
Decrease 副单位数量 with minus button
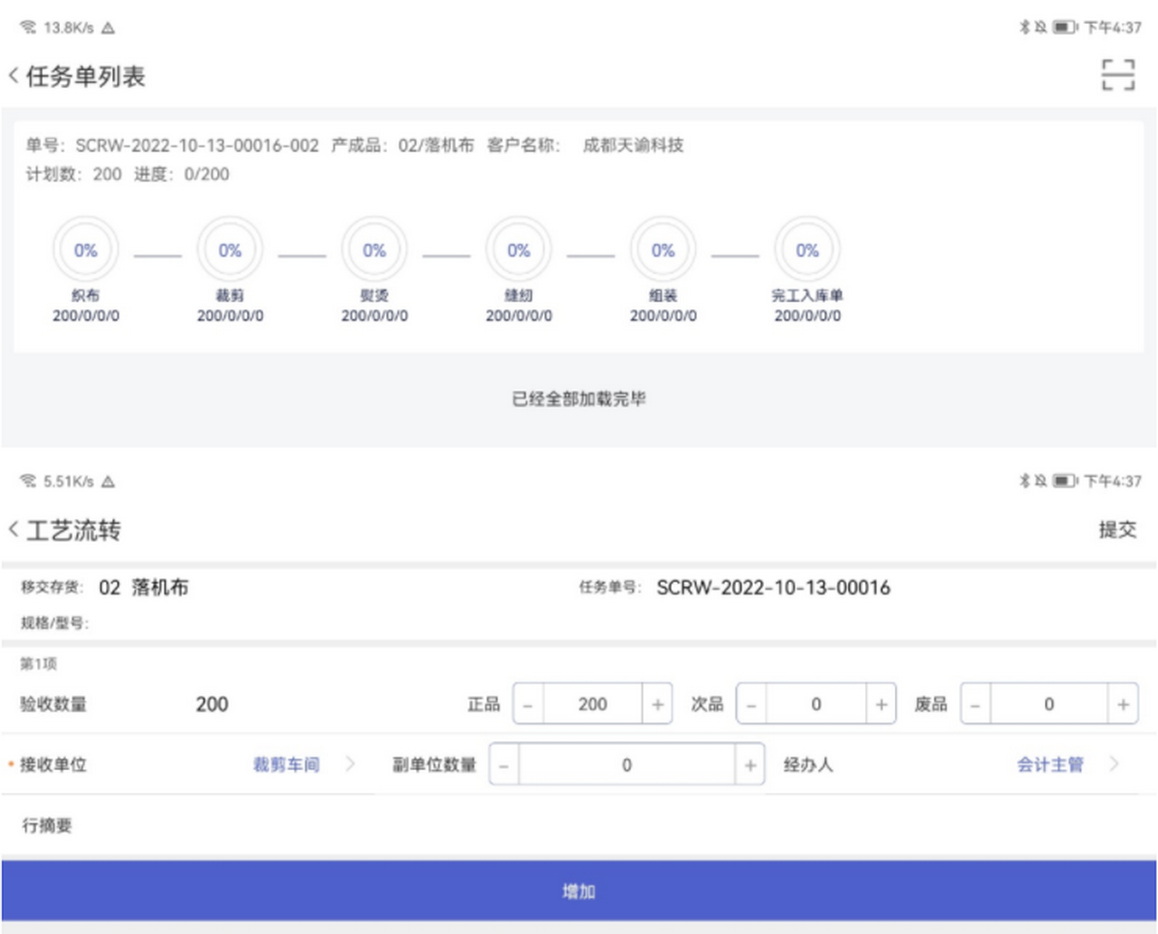(x=504, y=766)
